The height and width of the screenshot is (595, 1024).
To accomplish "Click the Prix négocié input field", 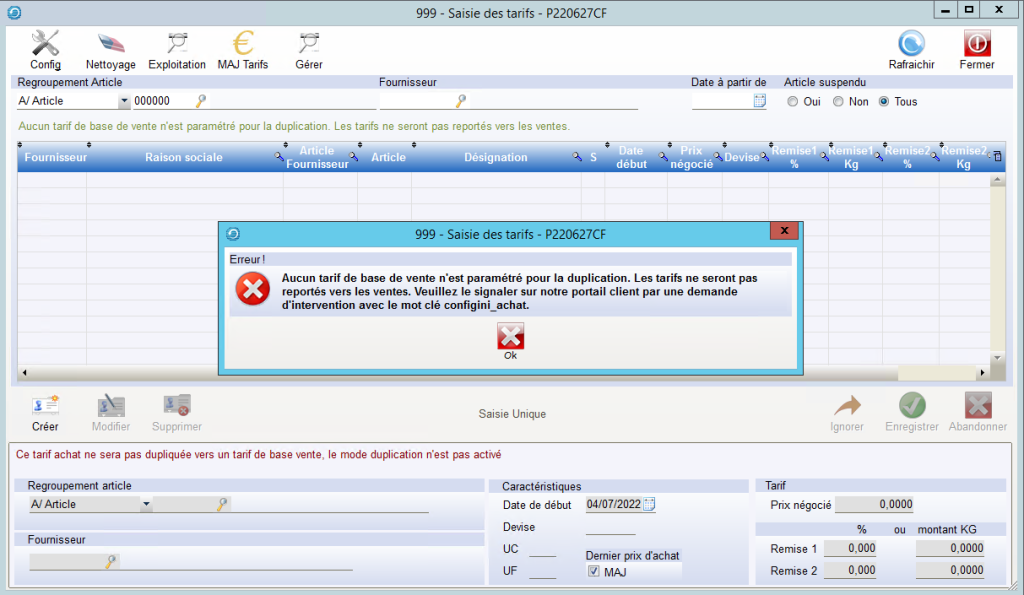I will tap(873, 505).
